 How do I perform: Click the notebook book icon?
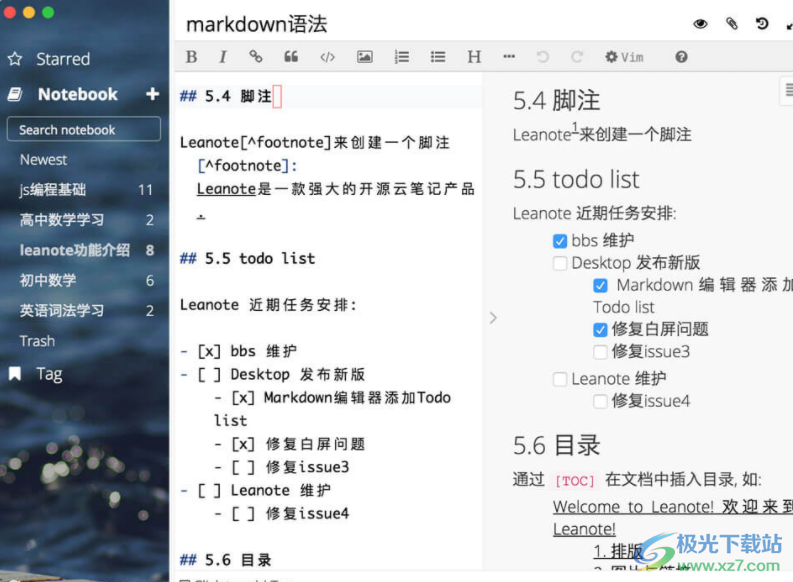[15, 94]
